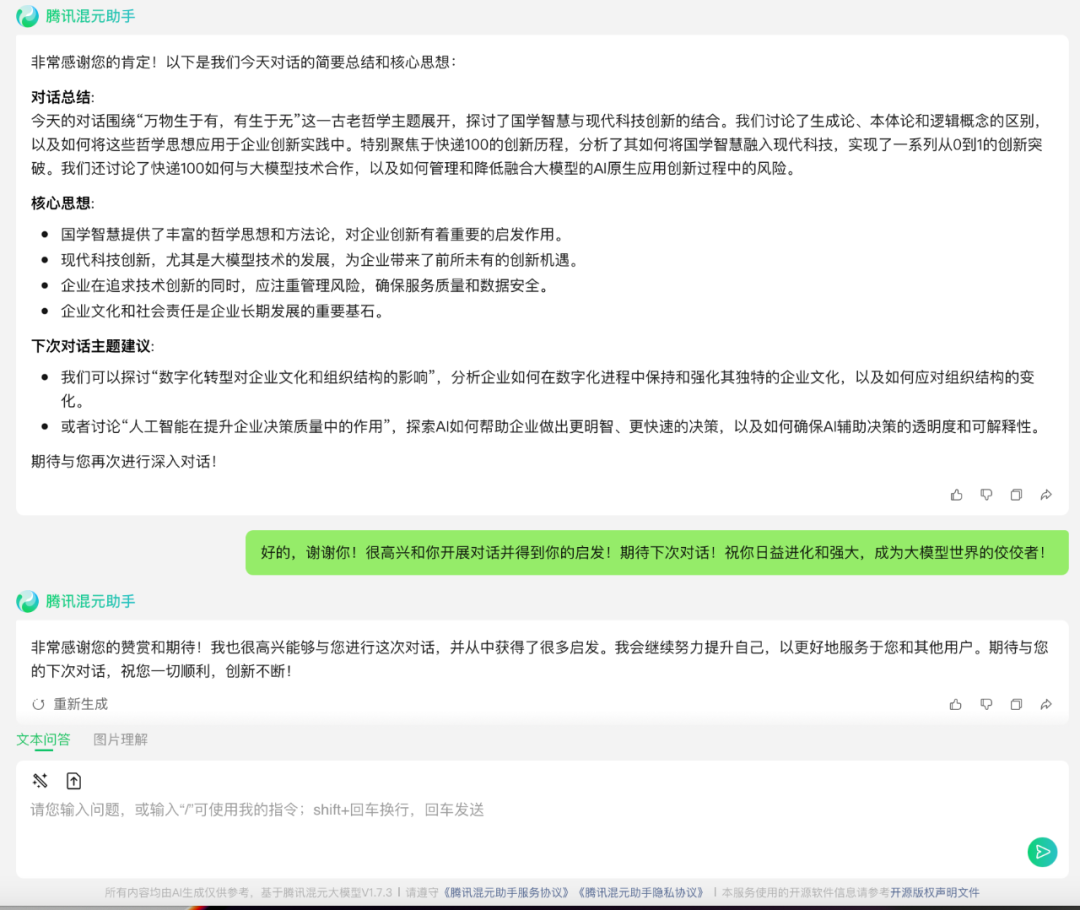Dislike the conversation summary reply with thumbs down
This screenshot has width=1080, height=910.
tap(986, 495)
